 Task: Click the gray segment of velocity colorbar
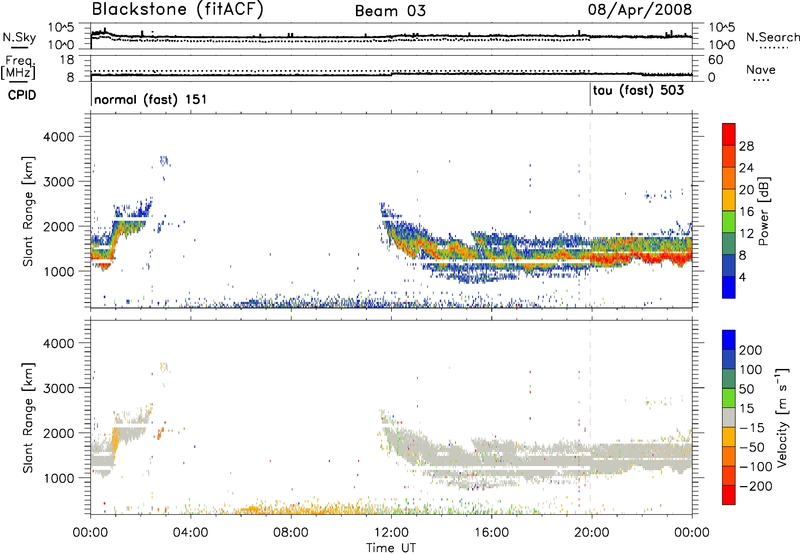[x=729, y=417]
